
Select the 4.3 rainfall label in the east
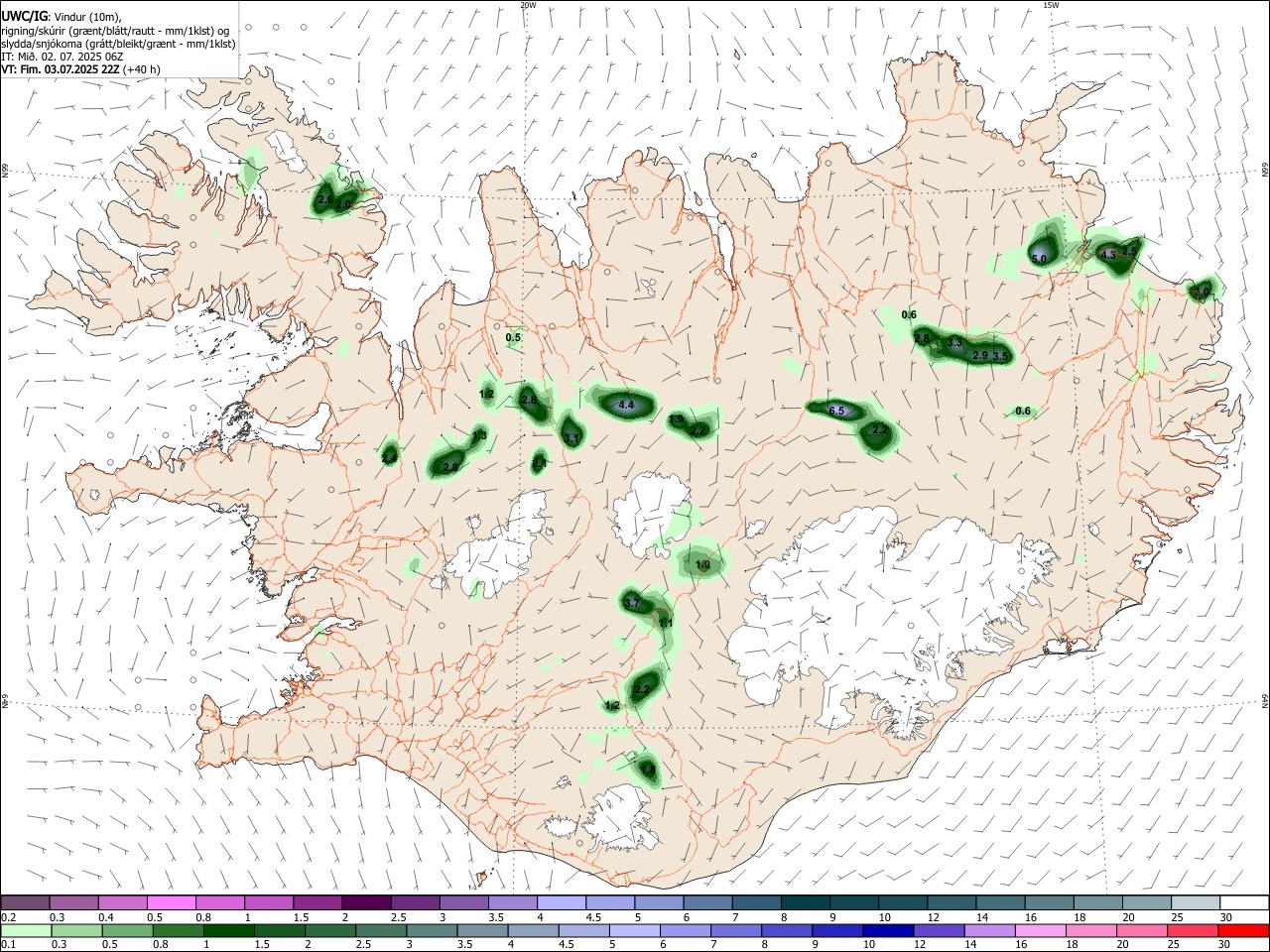1108,255
